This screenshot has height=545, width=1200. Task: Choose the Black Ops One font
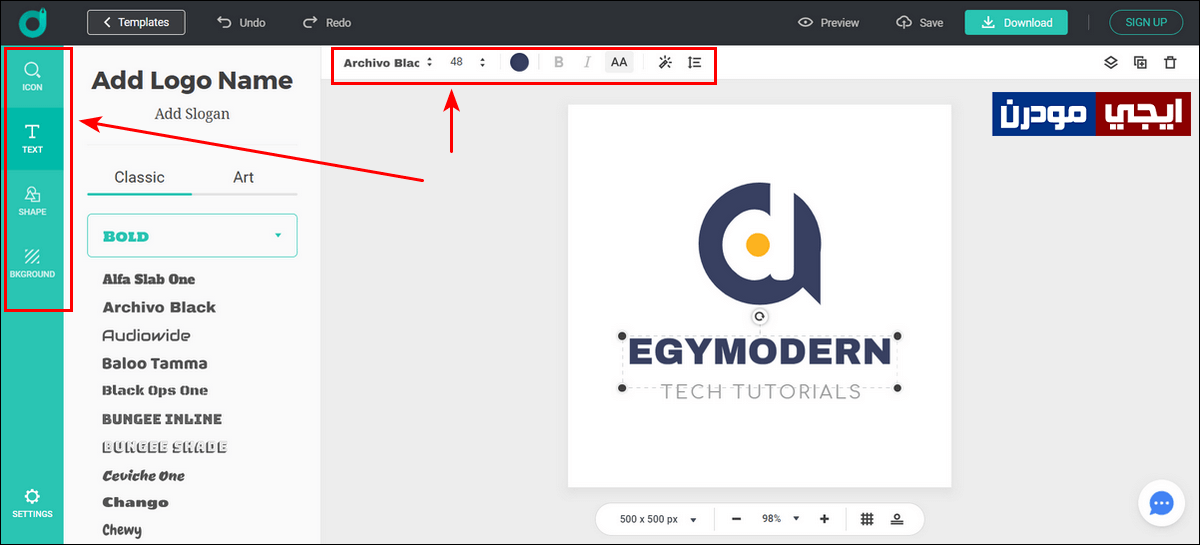point(155,391)
